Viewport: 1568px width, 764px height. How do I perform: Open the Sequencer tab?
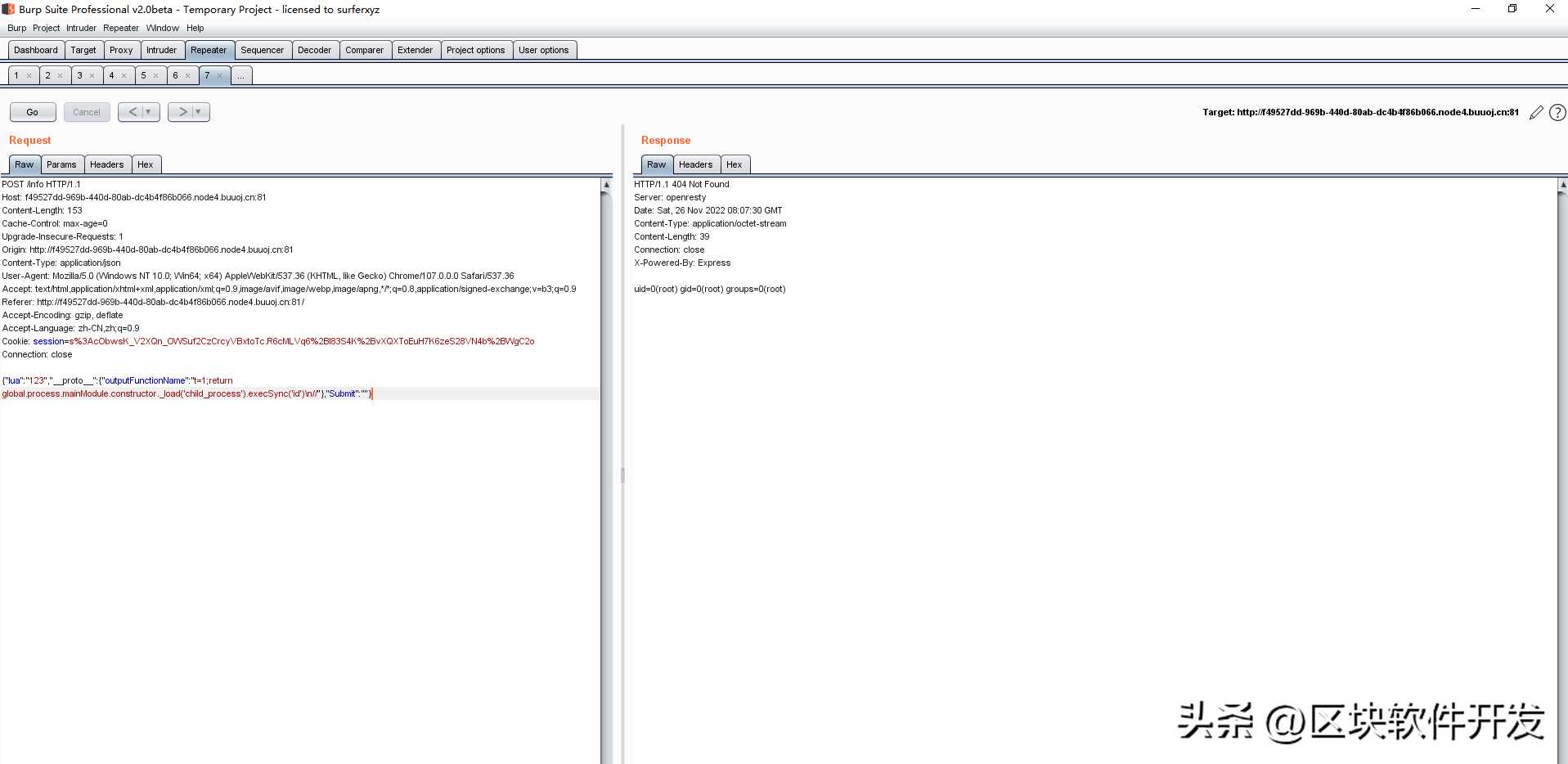coord(262,50)
